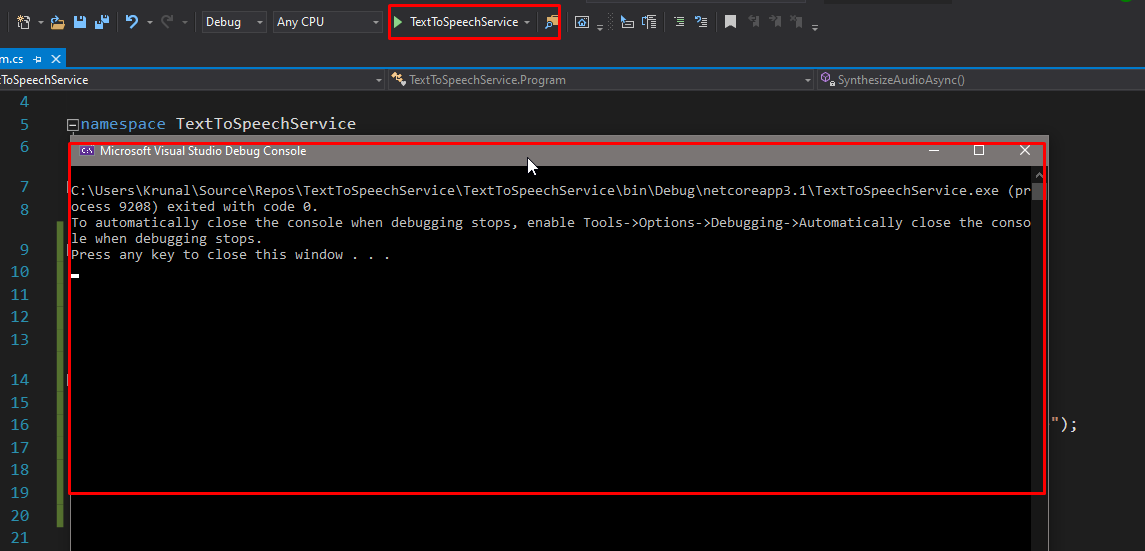Comment out the selected lines
The width and height of the screenshot is (1145, 551).
pos(679,22)
